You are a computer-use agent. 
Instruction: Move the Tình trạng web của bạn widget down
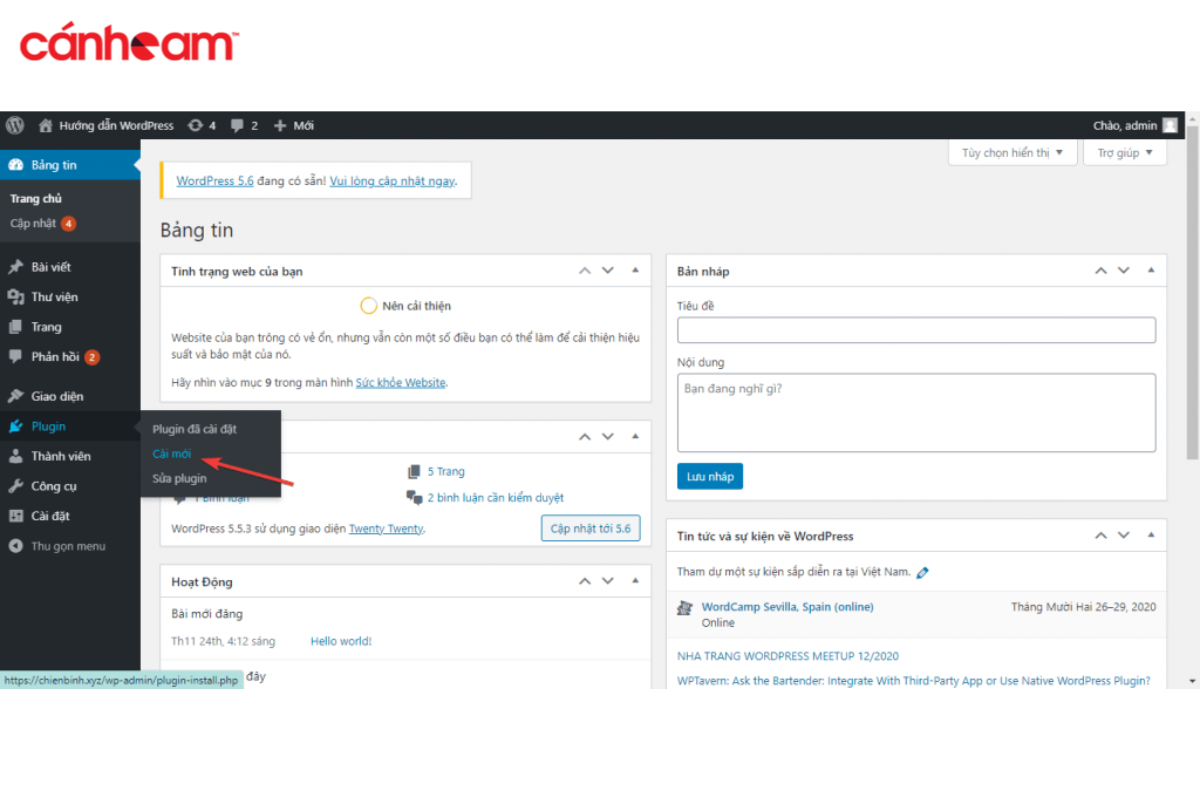pyautogui.click(x=607, y=271)
